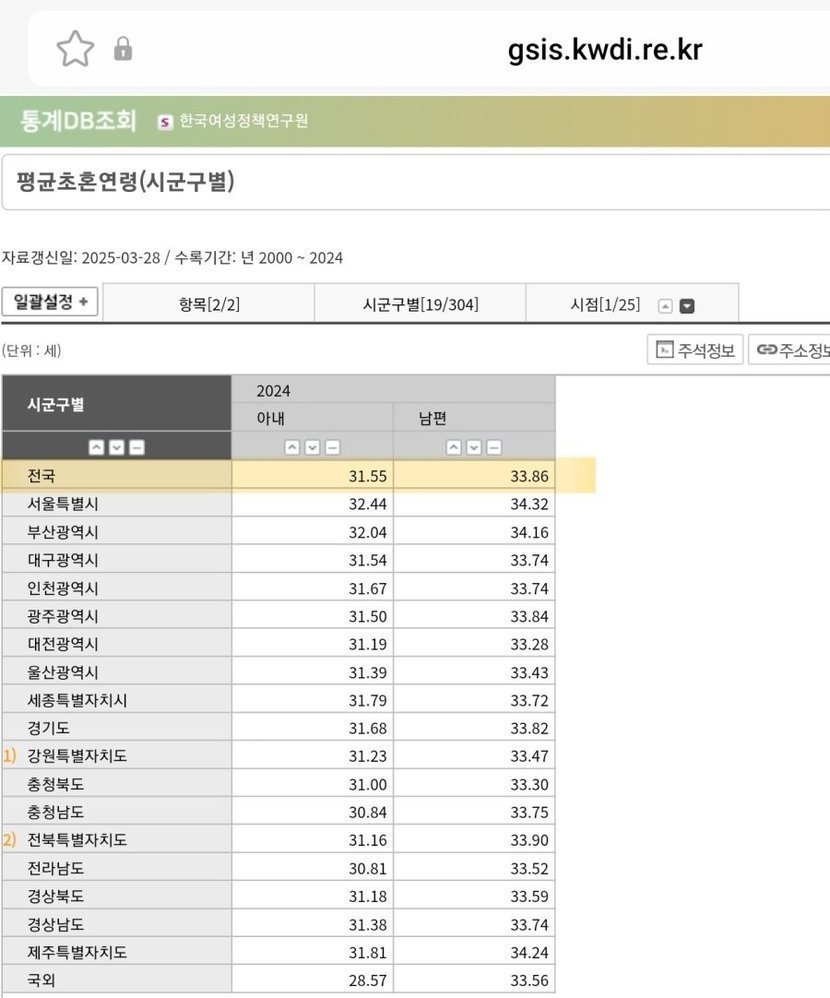Sort 아내 column descending with down arrow
The image size is (830, 998).
tap(313, 447)
